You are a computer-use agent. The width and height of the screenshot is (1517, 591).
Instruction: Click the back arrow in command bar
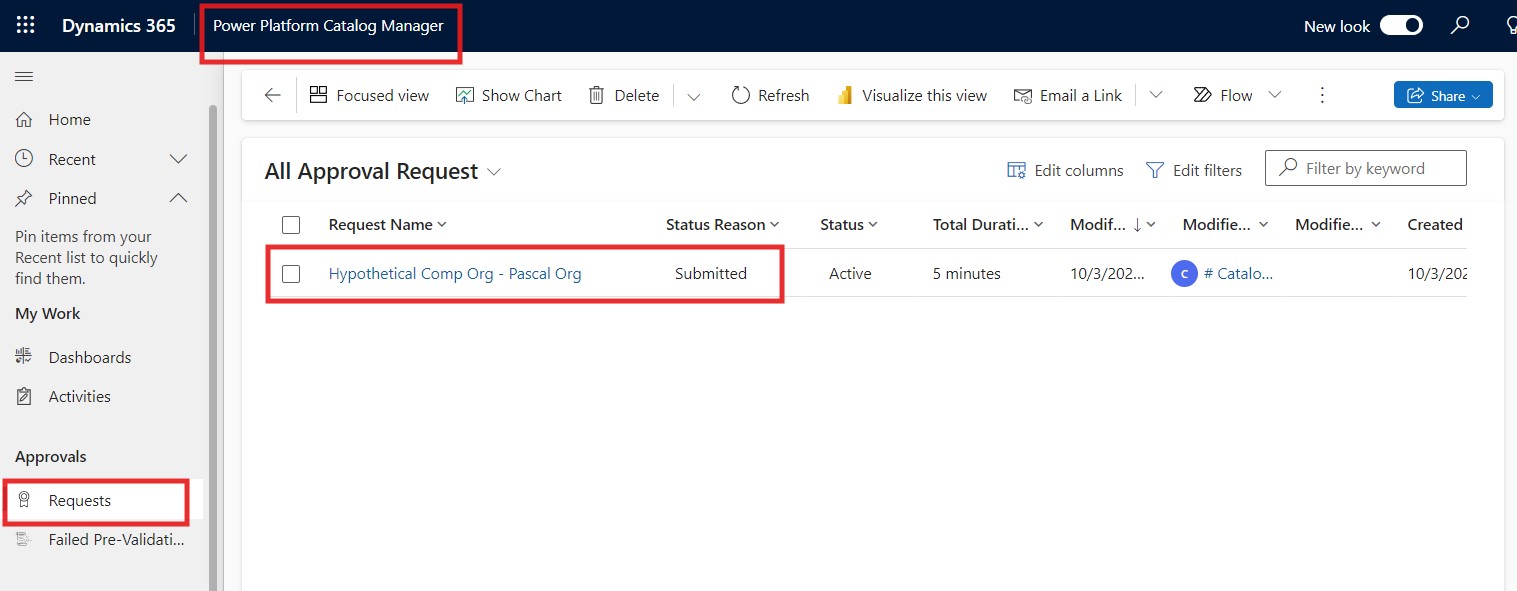[x=272, y=95]
